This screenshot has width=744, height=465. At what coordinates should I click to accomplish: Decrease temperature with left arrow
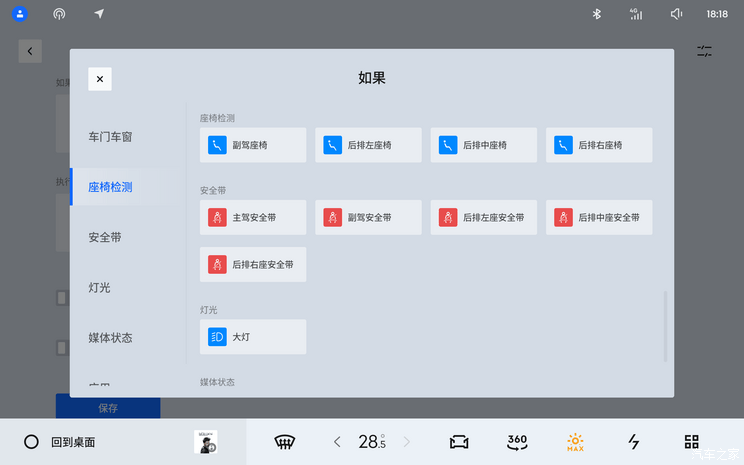337,442
